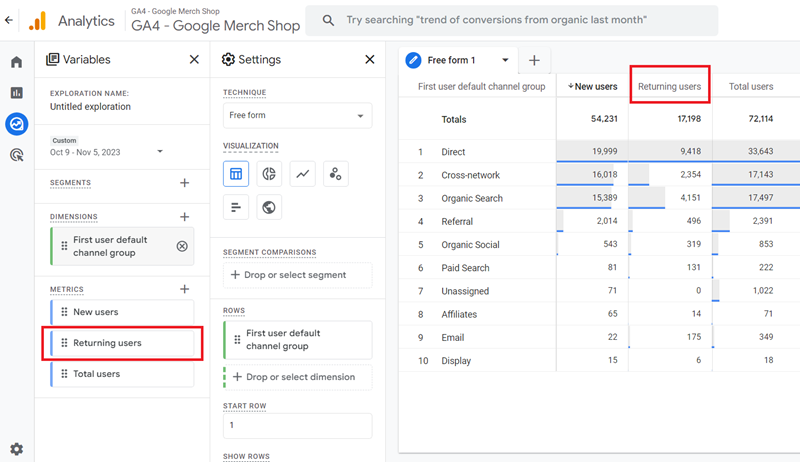Screen dimensions: 800x462
Task: Select the Organic Social row label
Action: click(x=470, y=245)
